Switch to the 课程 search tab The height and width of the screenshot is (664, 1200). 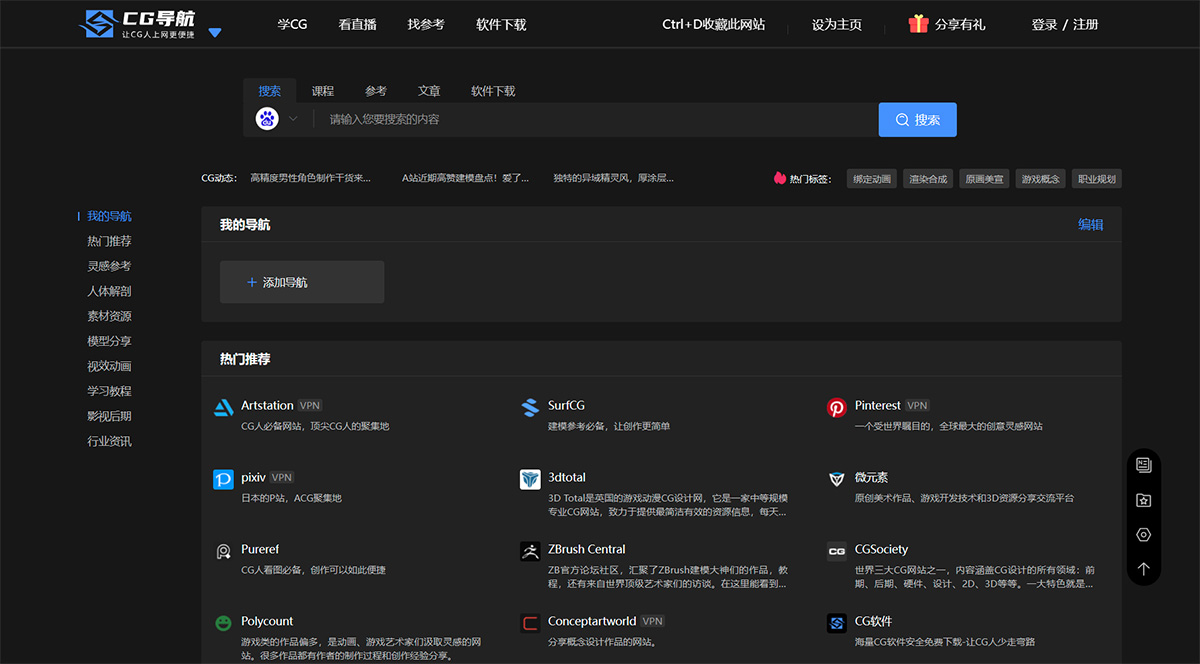pos(323,90)
